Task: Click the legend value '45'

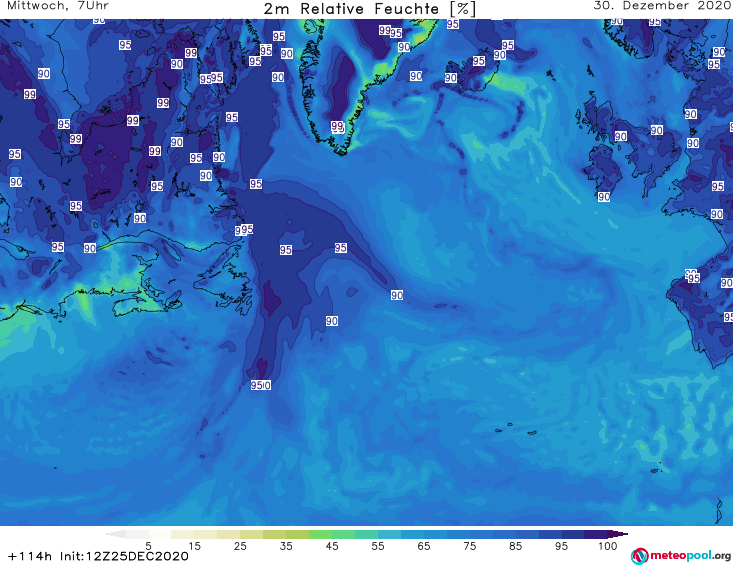Action: tap(332, 546)
